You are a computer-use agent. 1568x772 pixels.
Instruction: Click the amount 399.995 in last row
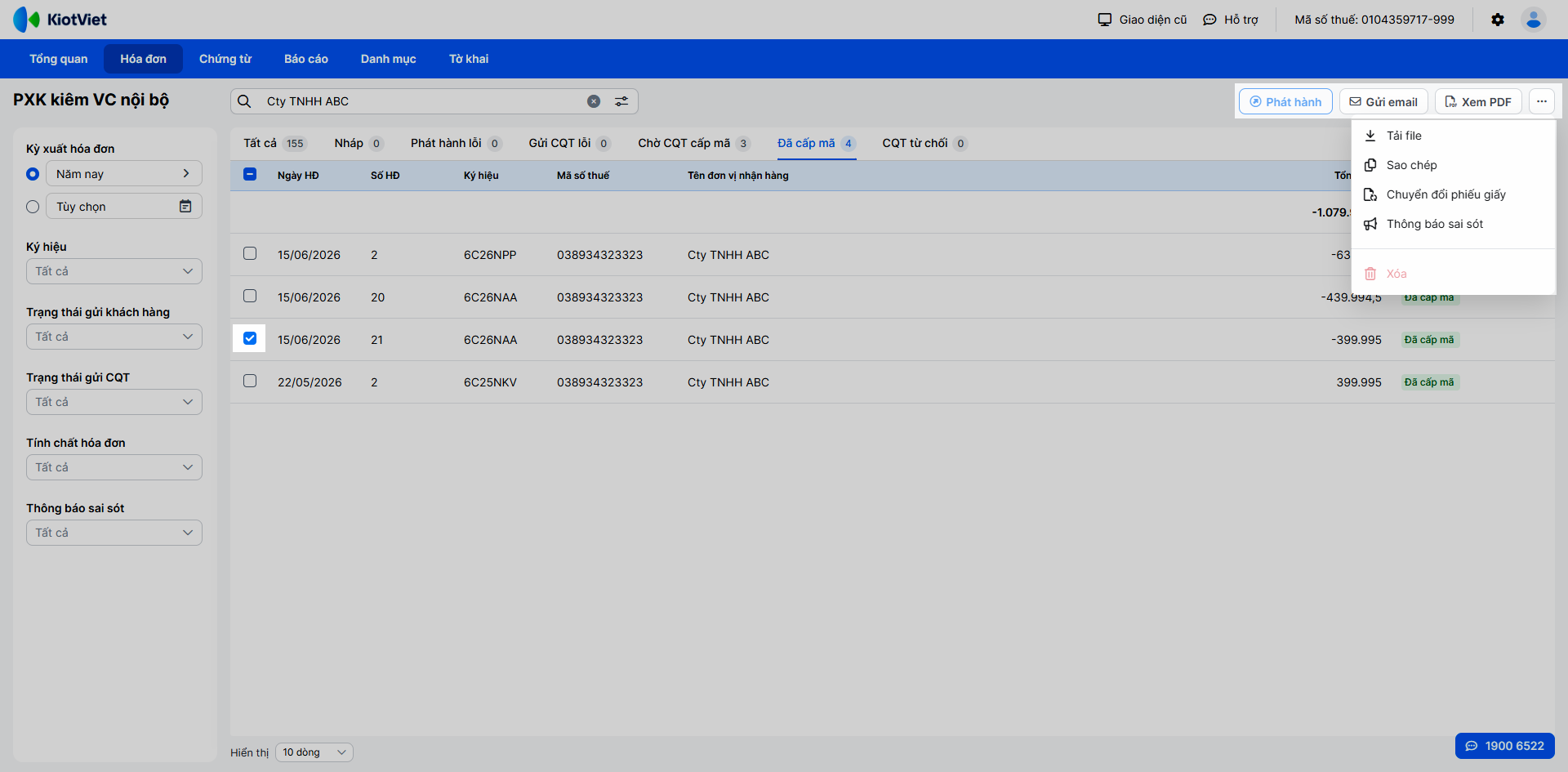pyautogui.click(x=1359, y=382)
